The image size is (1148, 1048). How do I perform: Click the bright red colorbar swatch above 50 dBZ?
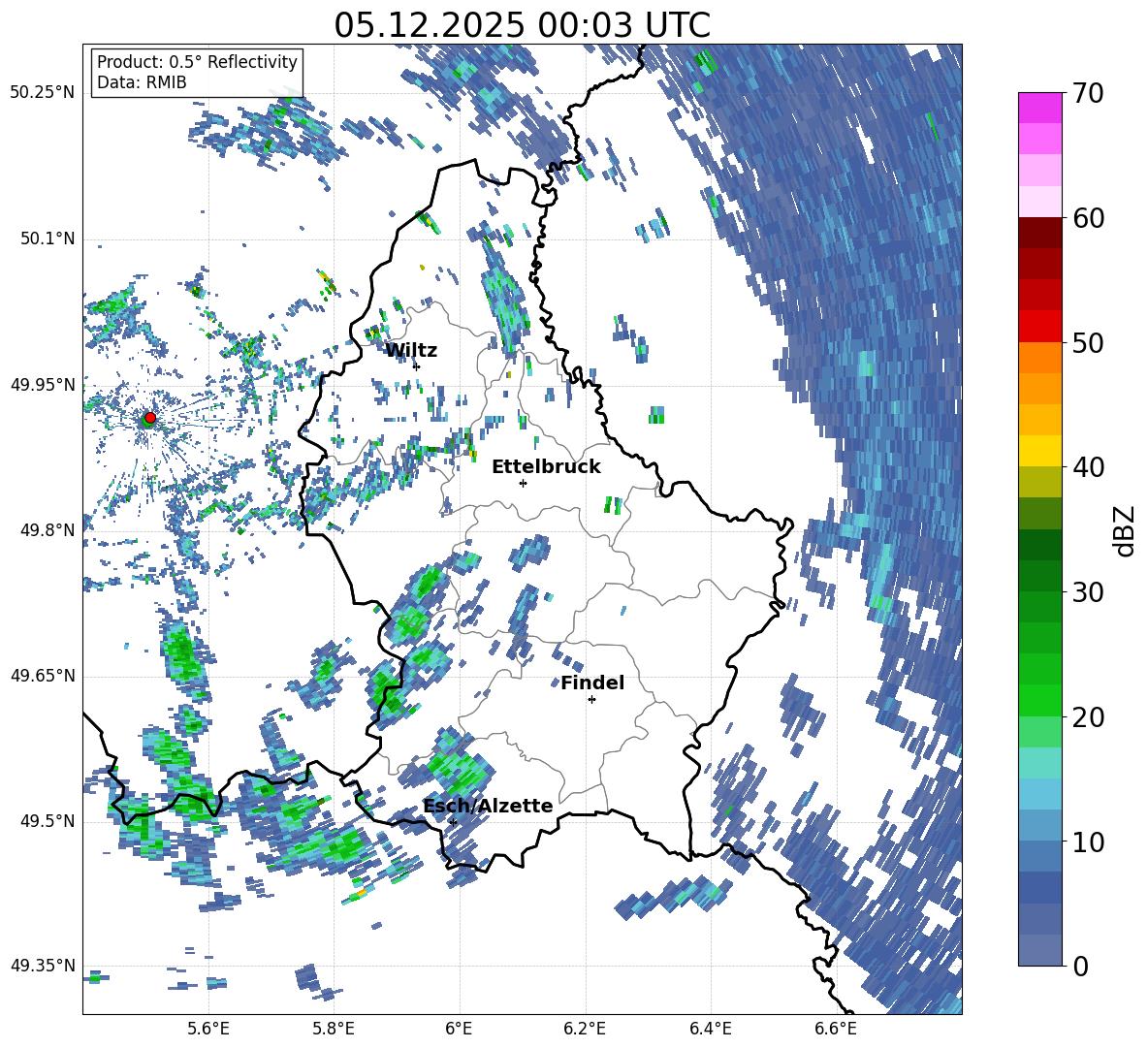tap(1039, 327)
